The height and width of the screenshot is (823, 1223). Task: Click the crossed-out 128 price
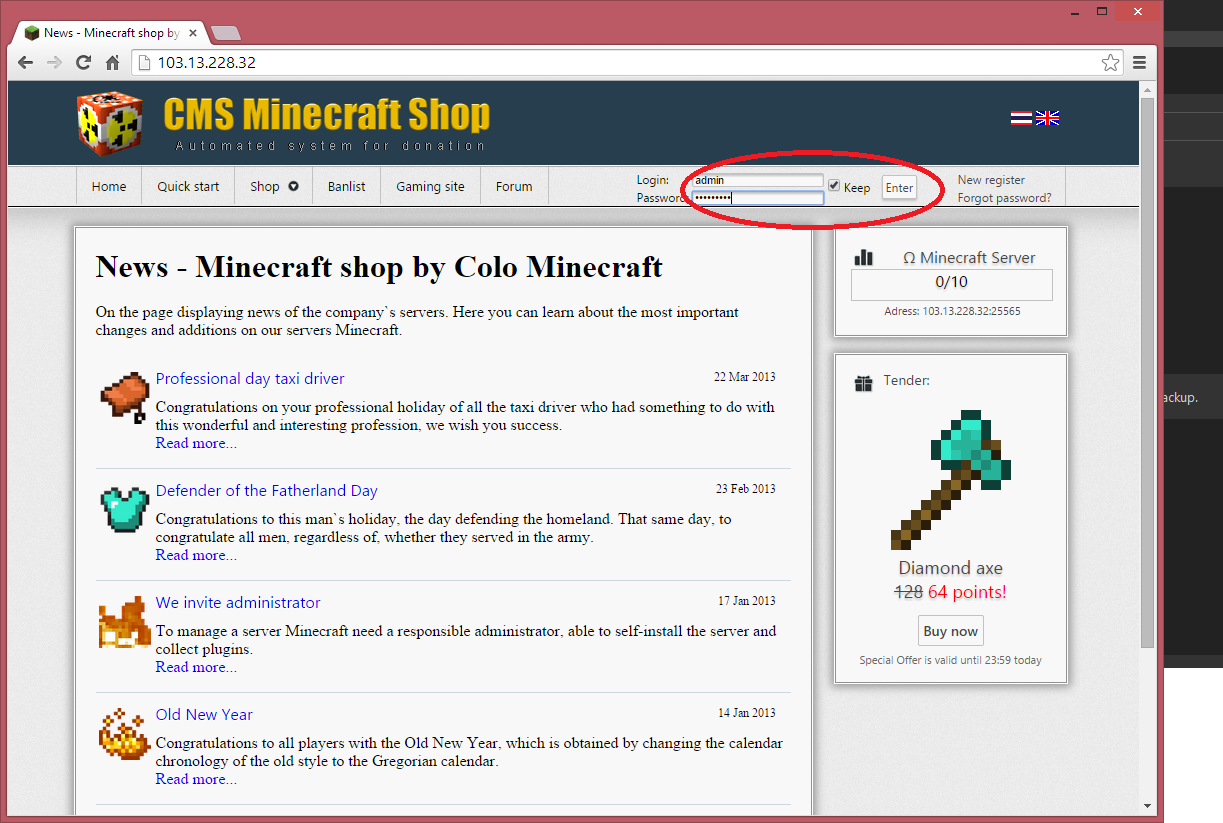pyautogui.click(x=908, y=592)
